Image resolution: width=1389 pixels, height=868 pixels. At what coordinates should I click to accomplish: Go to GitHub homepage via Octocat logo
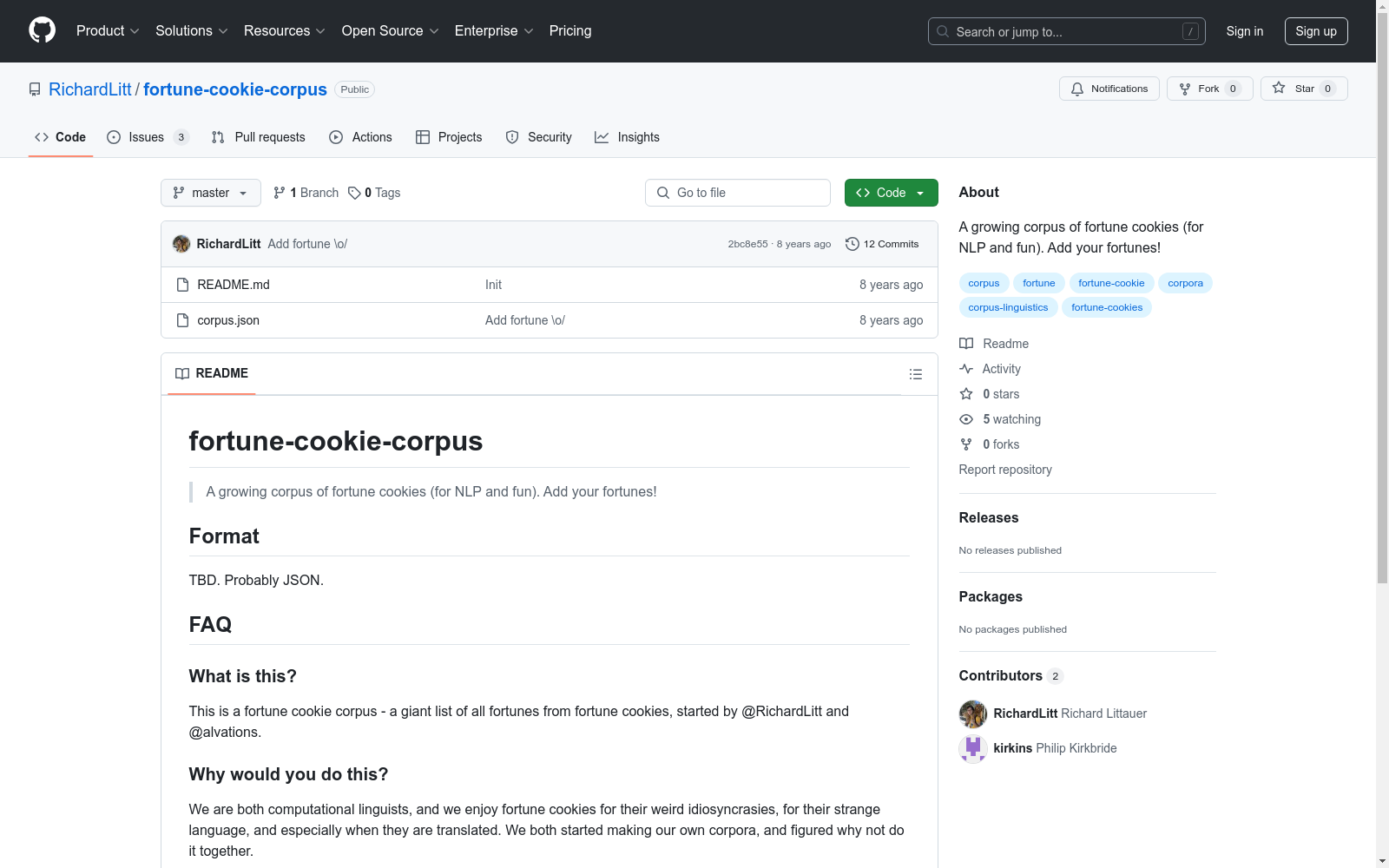(x=42, y=30)
